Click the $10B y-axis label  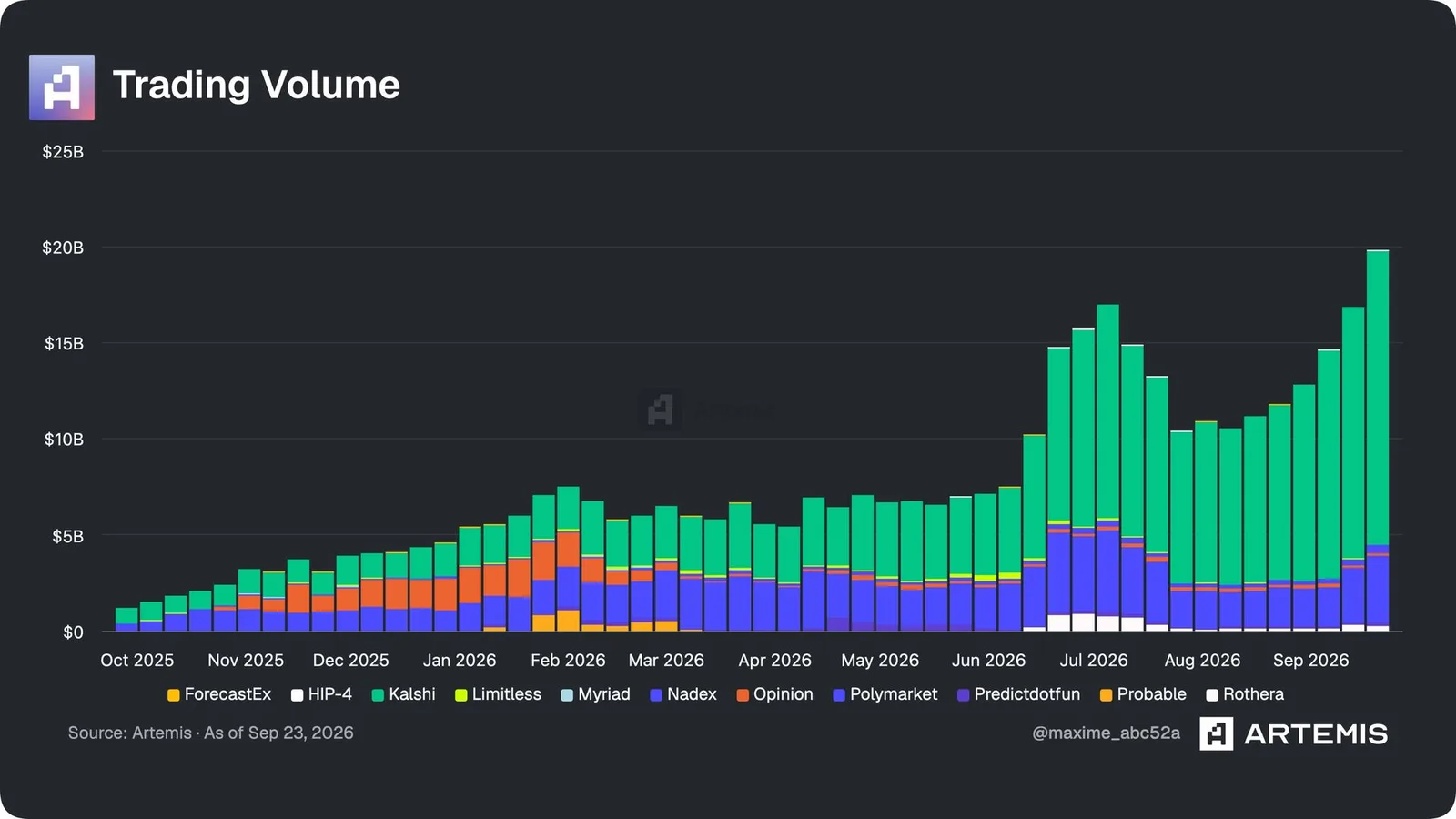click(64, 440)
